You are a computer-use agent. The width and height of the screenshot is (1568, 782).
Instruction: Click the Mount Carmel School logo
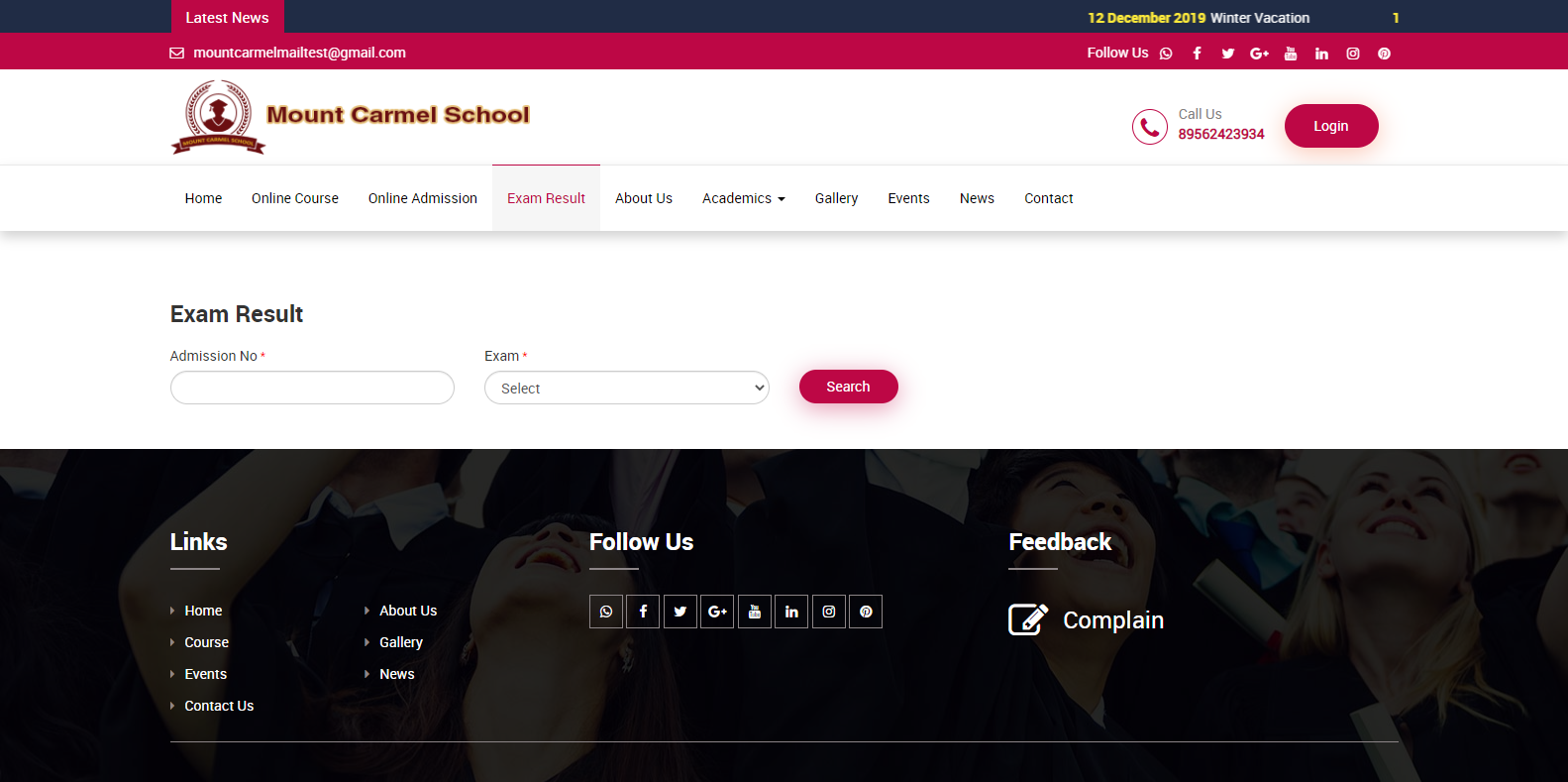(x=351, y=117)
